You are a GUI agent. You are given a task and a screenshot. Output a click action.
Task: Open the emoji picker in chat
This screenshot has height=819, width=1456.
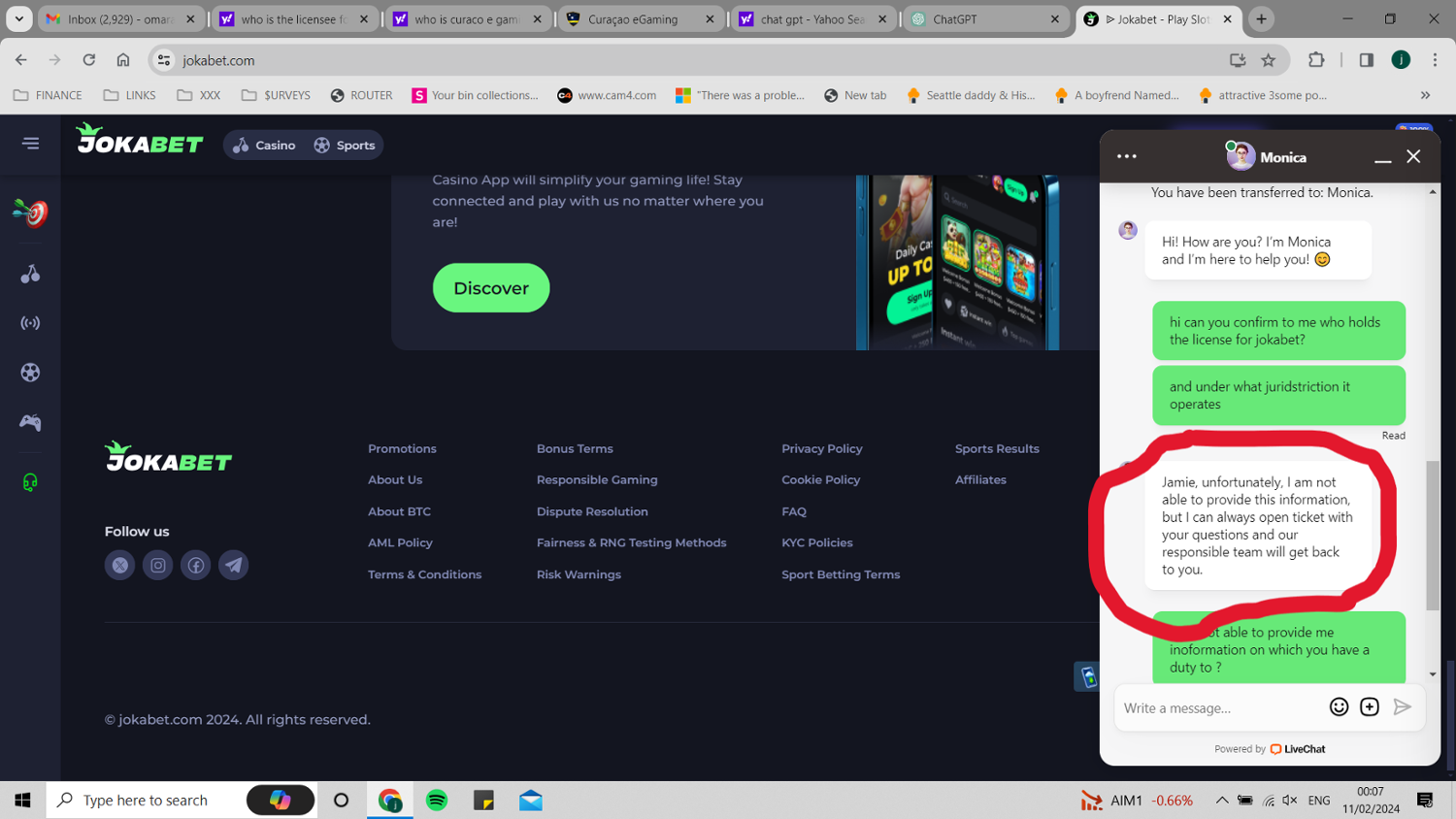[x=1339, y=707]
